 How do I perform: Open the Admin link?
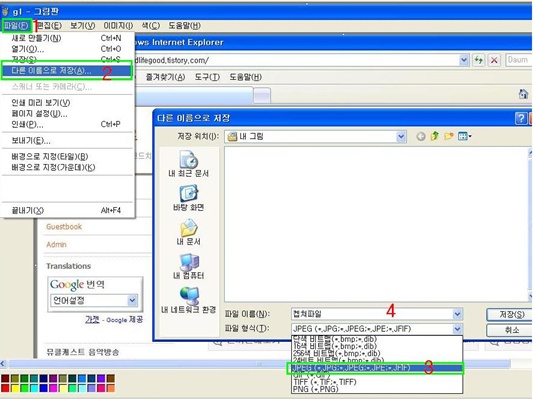(56, 244)
